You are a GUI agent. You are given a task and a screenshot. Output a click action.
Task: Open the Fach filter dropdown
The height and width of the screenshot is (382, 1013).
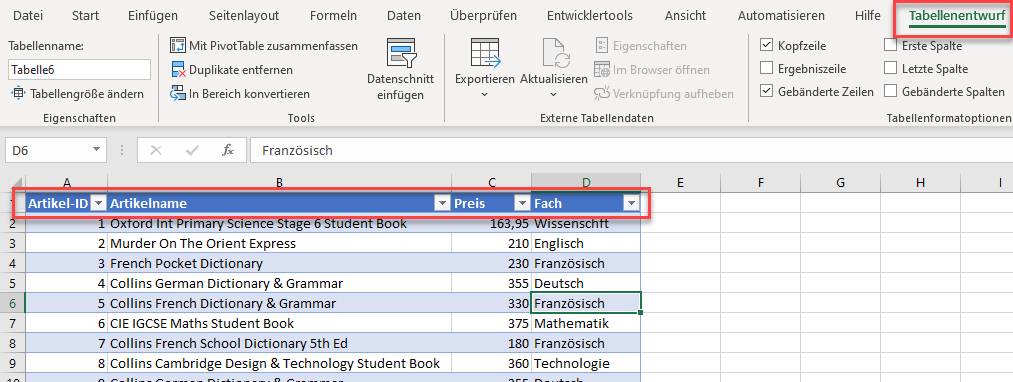point(631,204)
